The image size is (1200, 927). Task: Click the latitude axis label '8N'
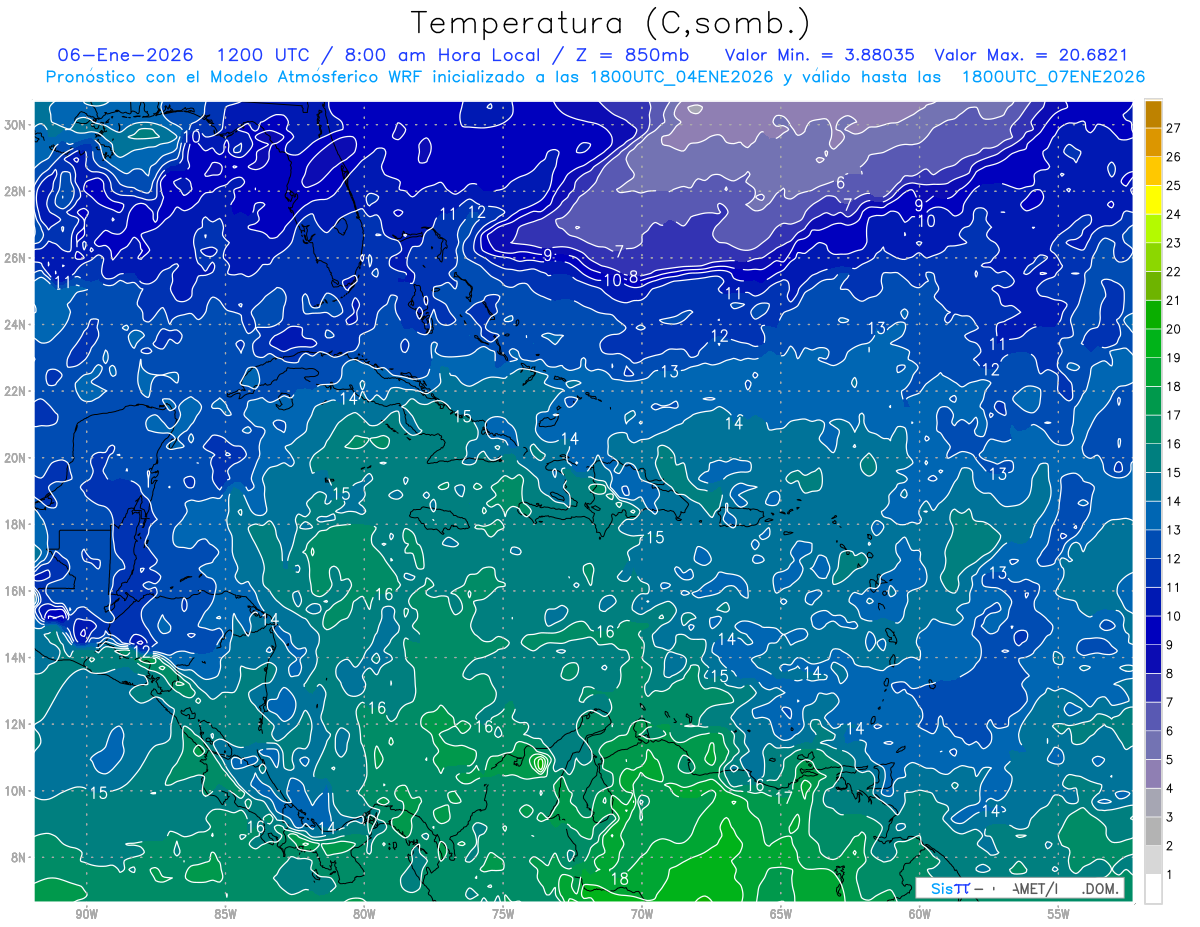coord(19,857)
